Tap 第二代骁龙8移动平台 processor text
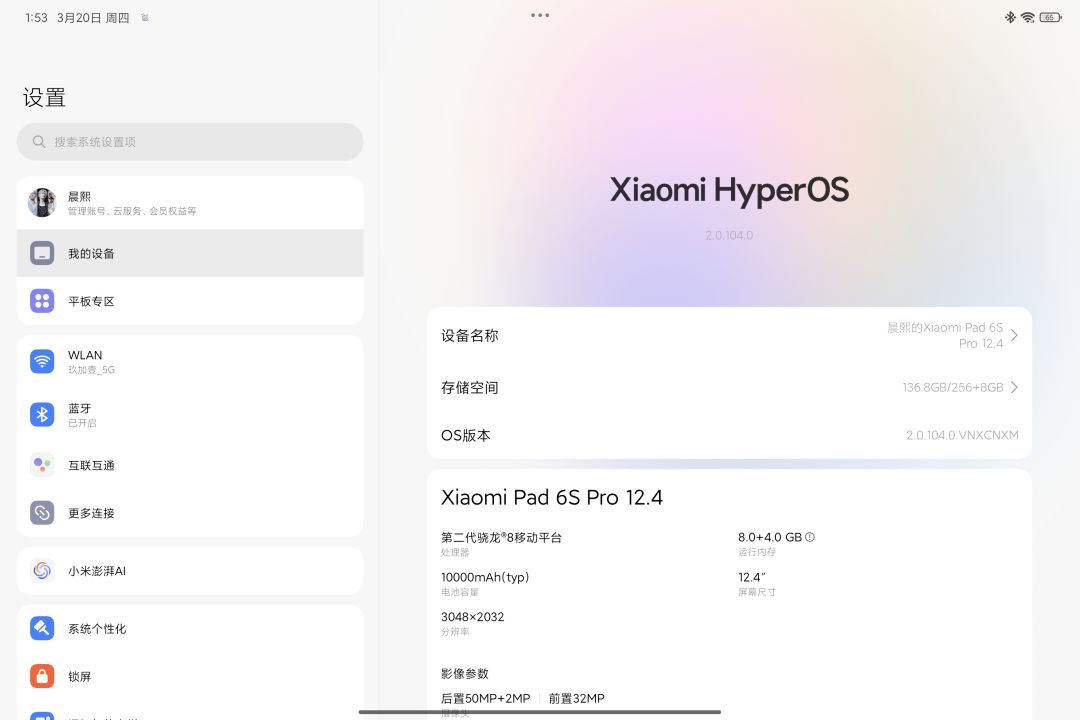This screenshot has width=1080, height=720. tap(501, 537)
